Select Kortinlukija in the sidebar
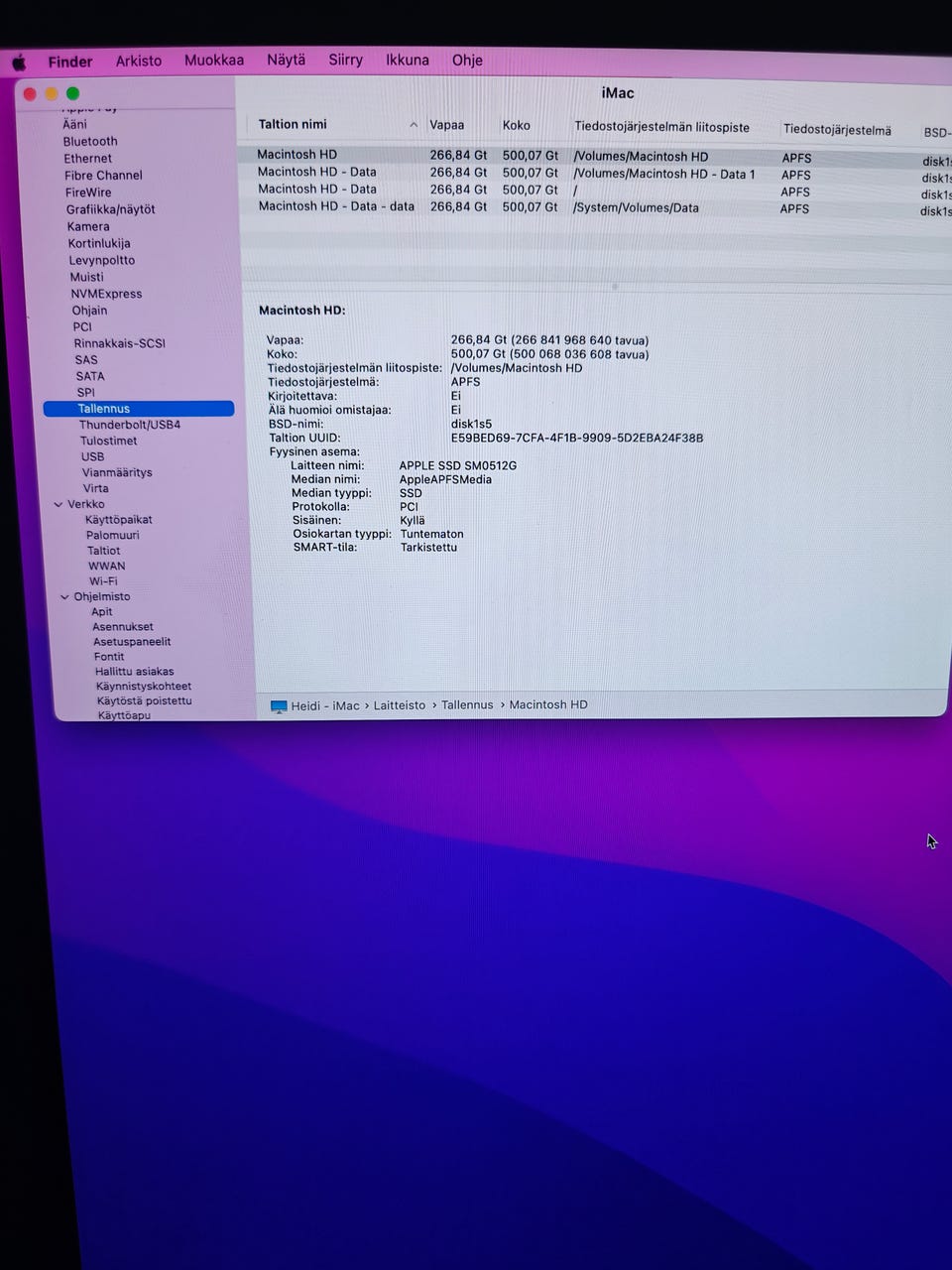Viewport: 952px width, 1270px height. [99, 243]
